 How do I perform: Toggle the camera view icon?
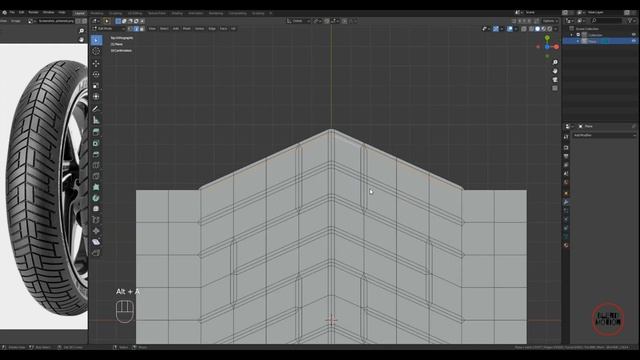(x=555, y=80)
